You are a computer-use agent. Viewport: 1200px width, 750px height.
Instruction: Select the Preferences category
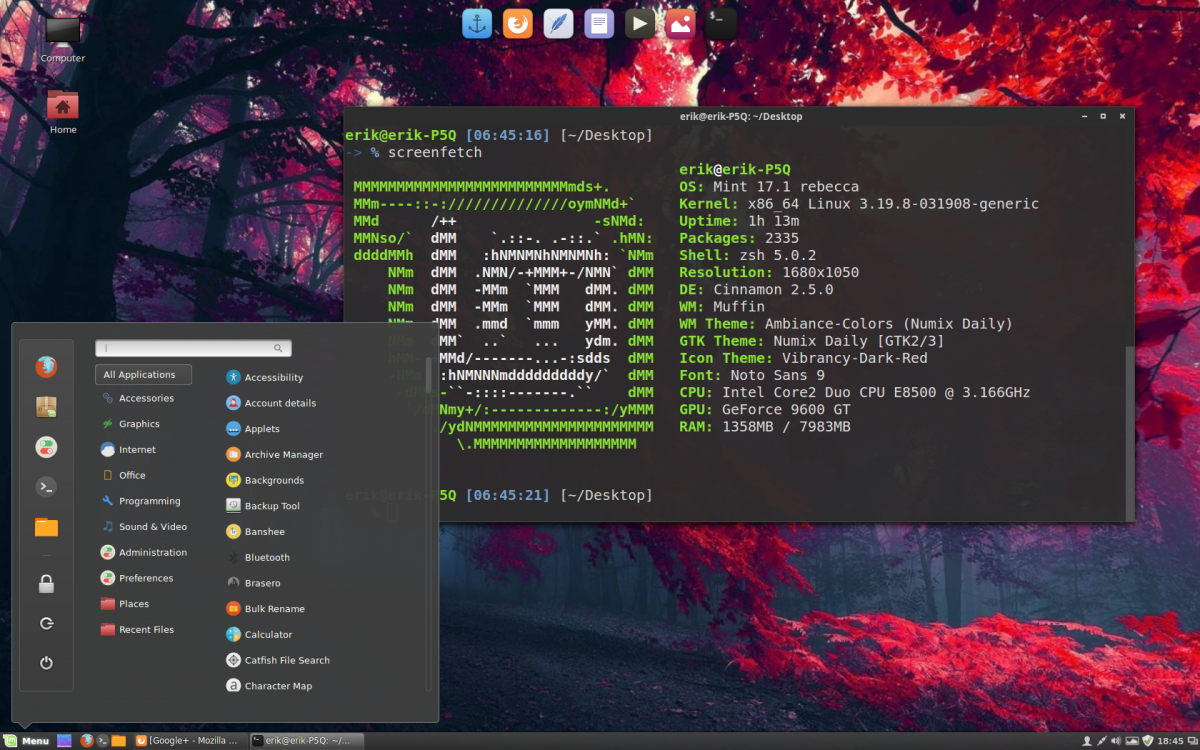[x=144, y=578]
